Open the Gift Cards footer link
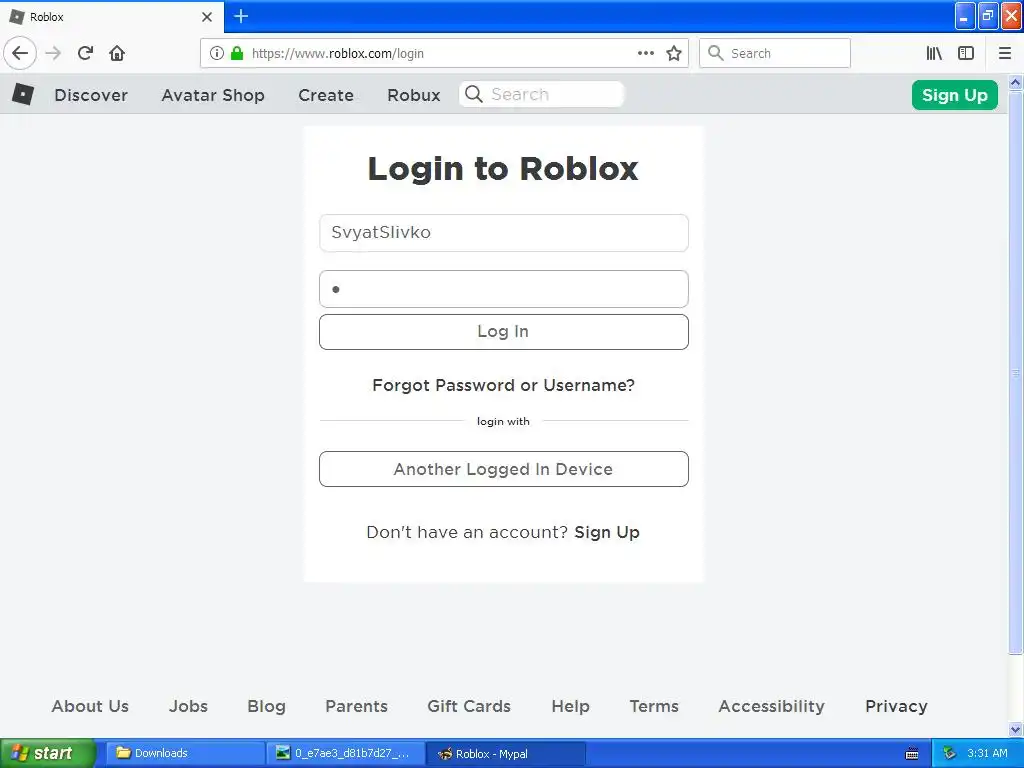 469,706
